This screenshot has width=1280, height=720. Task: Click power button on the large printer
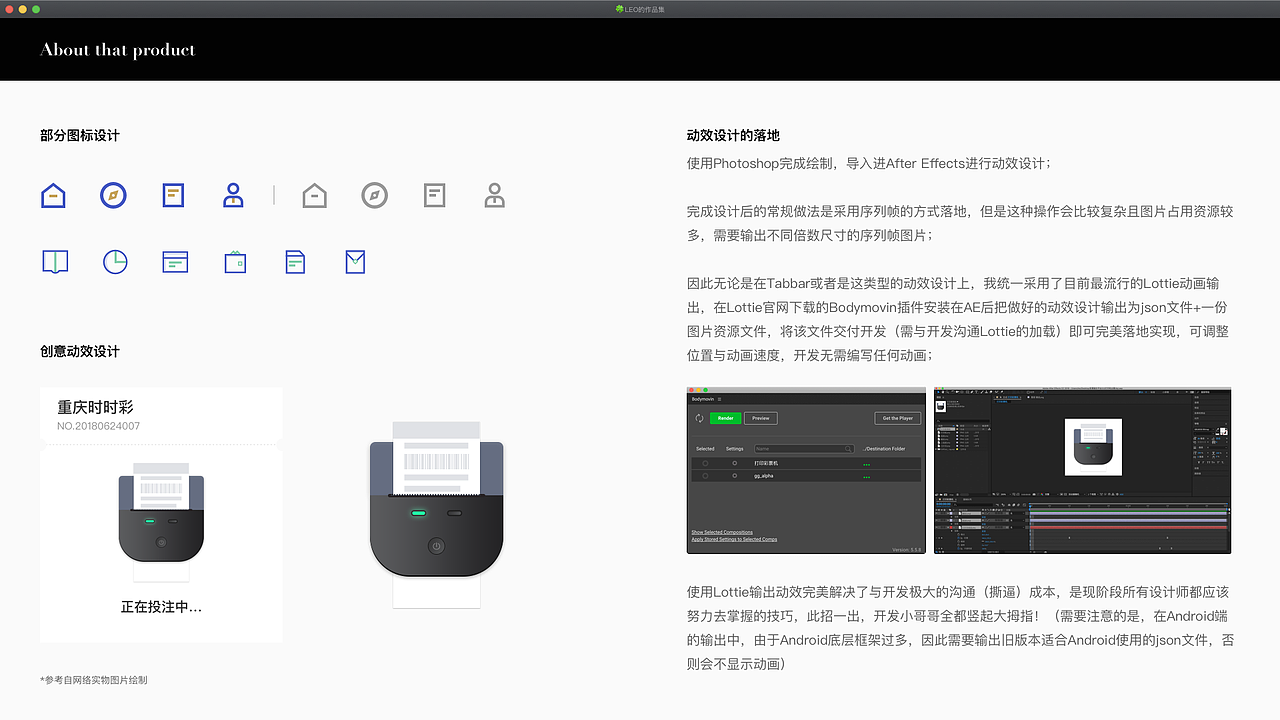(436, 546)
